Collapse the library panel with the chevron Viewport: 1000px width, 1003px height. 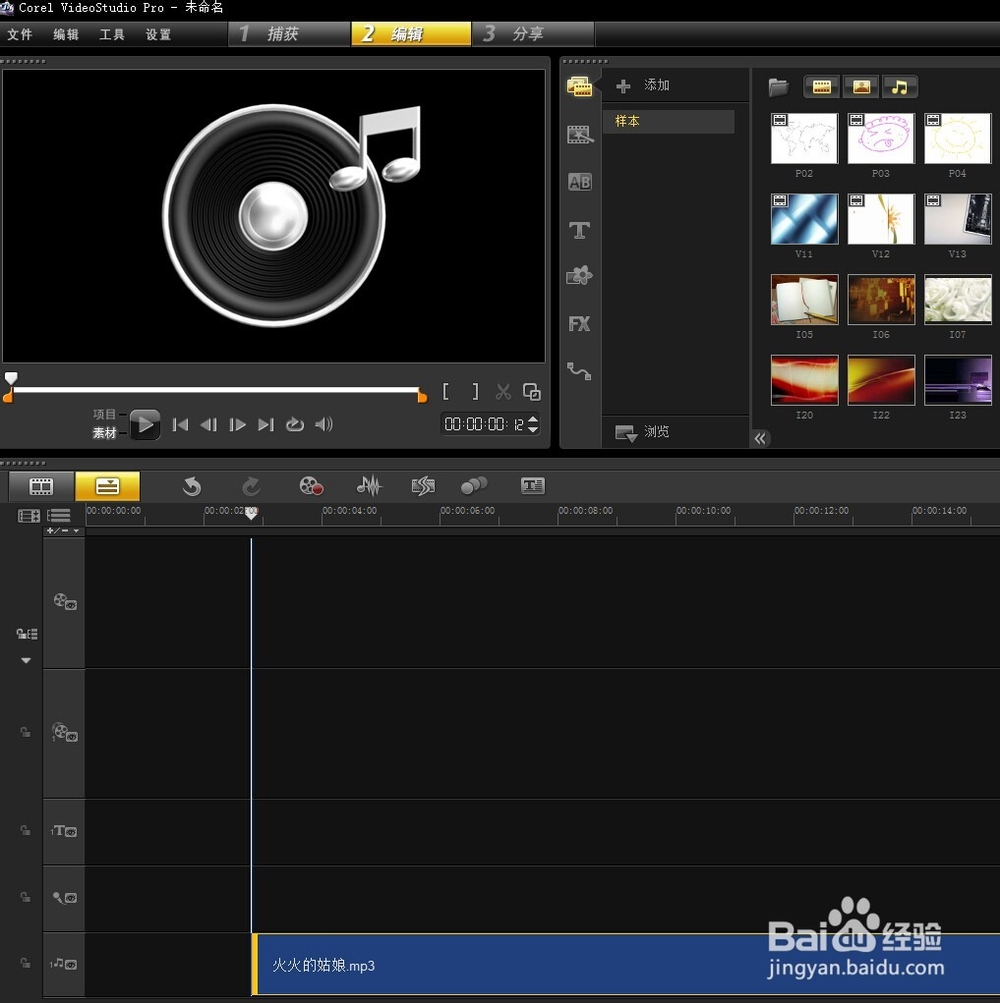click(x=760, y=438)
